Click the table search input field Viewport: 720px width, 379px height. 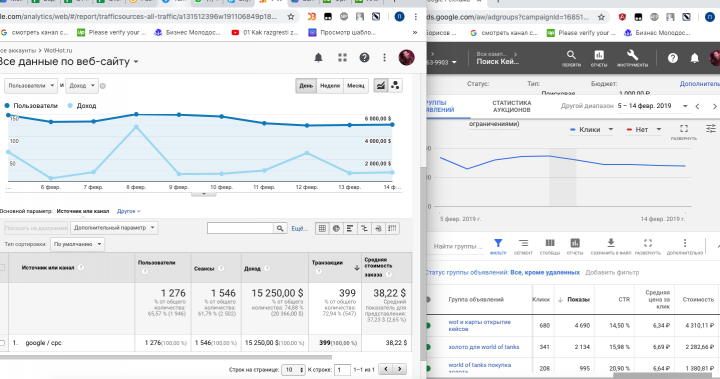pyautogui.click(x=240, y=228)
